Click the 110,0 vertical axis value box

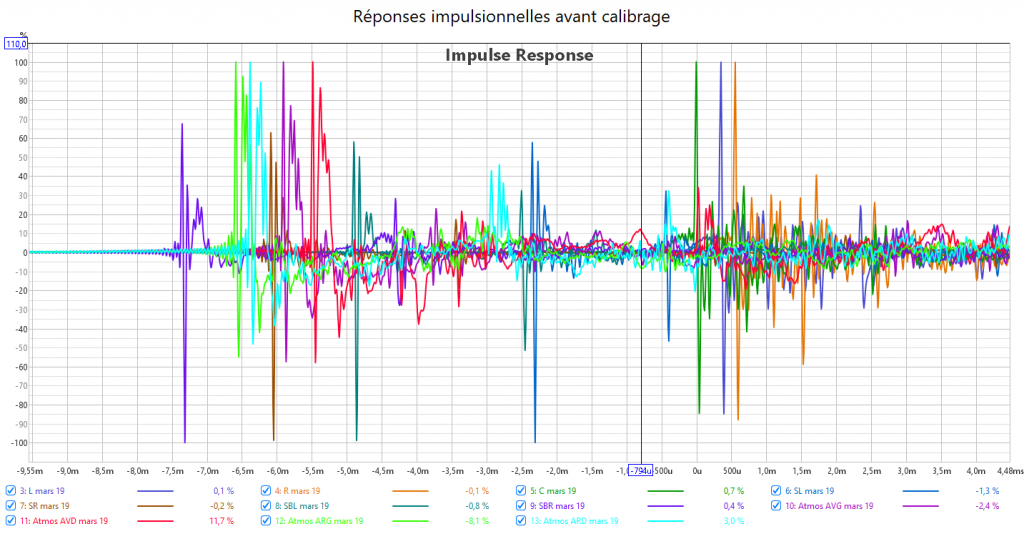[17, 44]
